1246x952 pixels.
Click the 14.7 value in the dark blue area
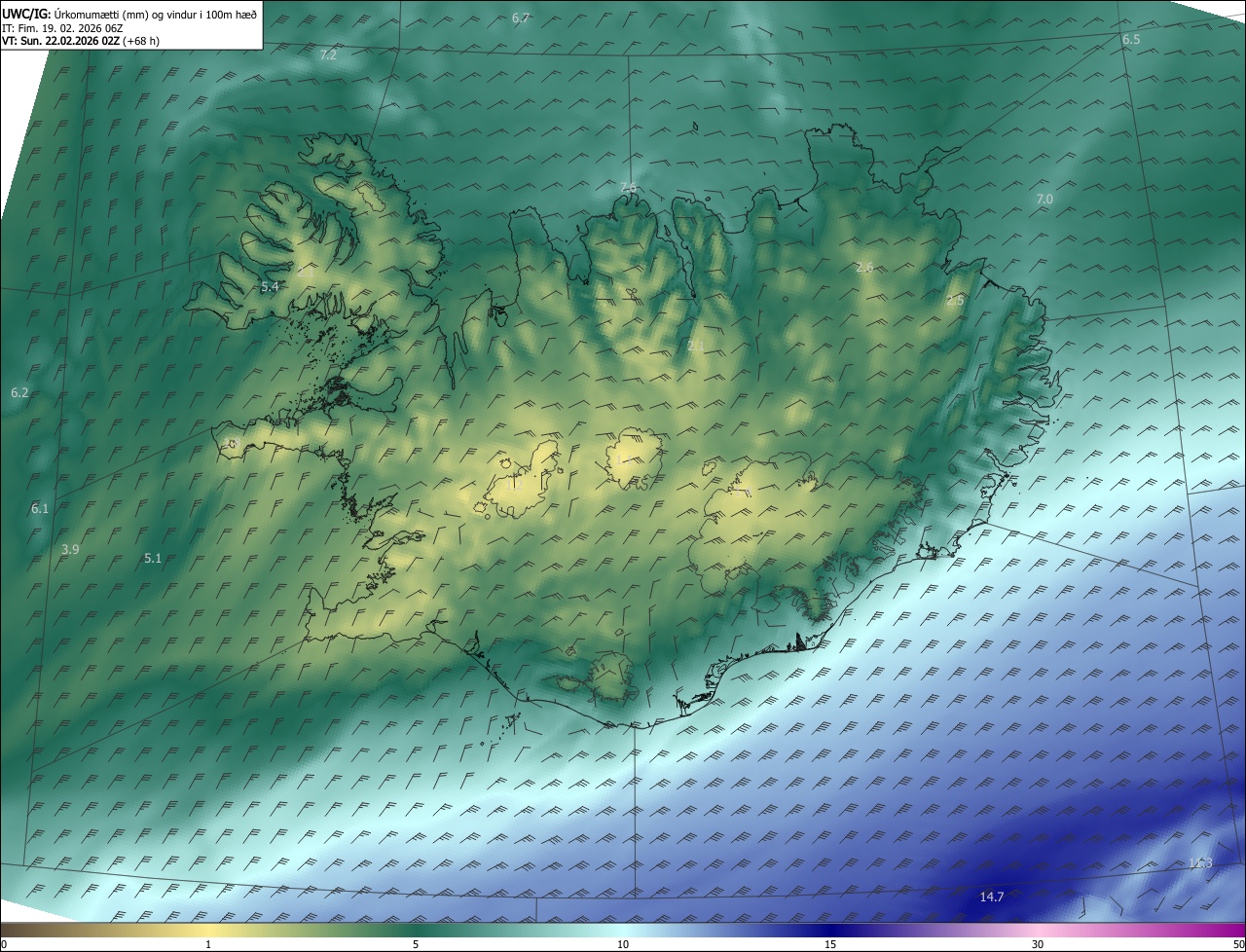click(992, 897)
